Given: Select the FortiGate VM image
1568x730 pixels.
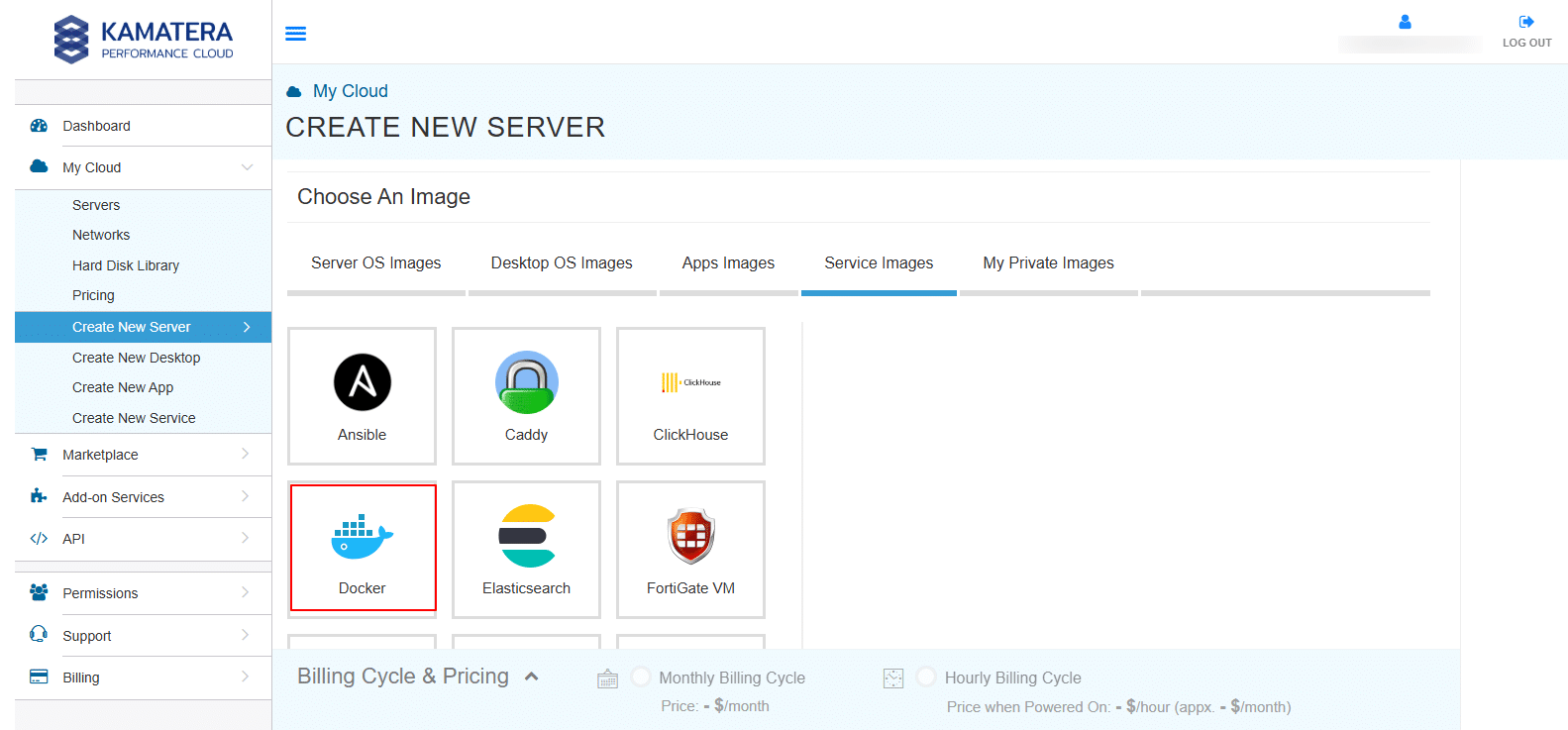Looking at the screenshot, I should (691, 550).
